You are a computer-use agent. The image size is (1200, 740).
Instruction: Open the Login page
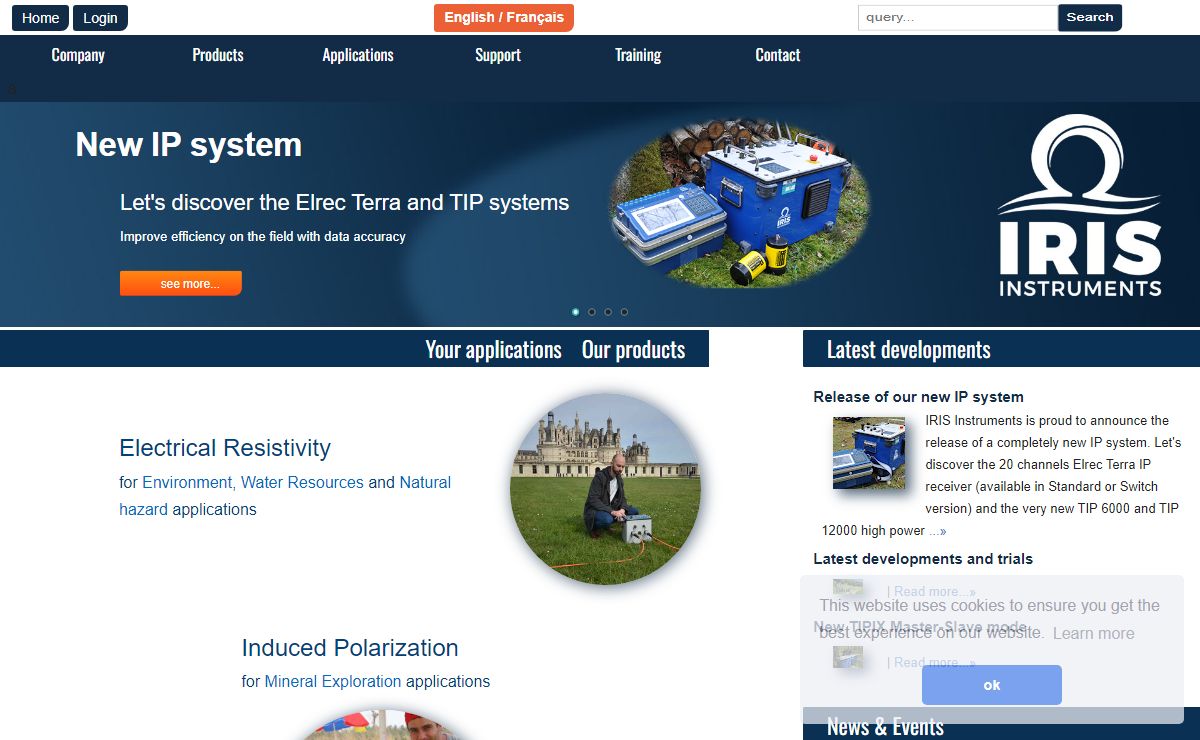(x=100, y=18)
